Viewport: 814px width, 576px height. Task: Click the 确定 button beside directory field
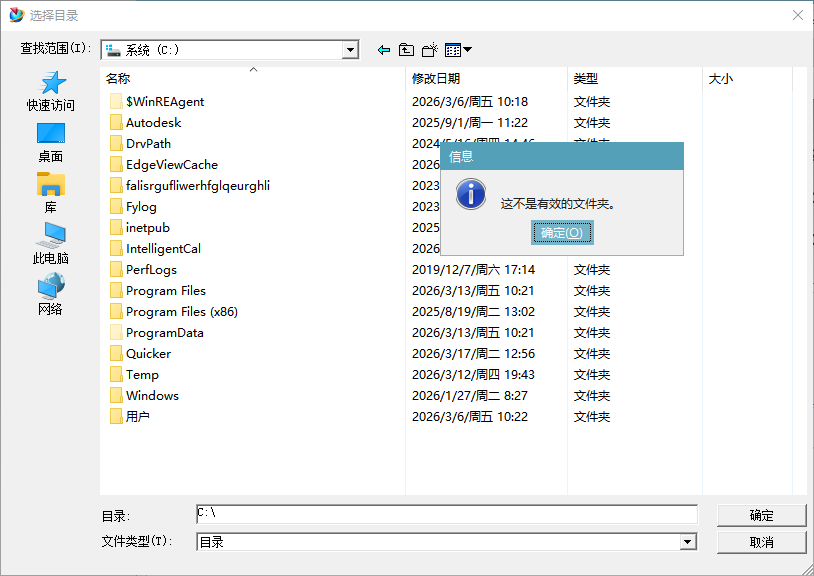point(761,515)
